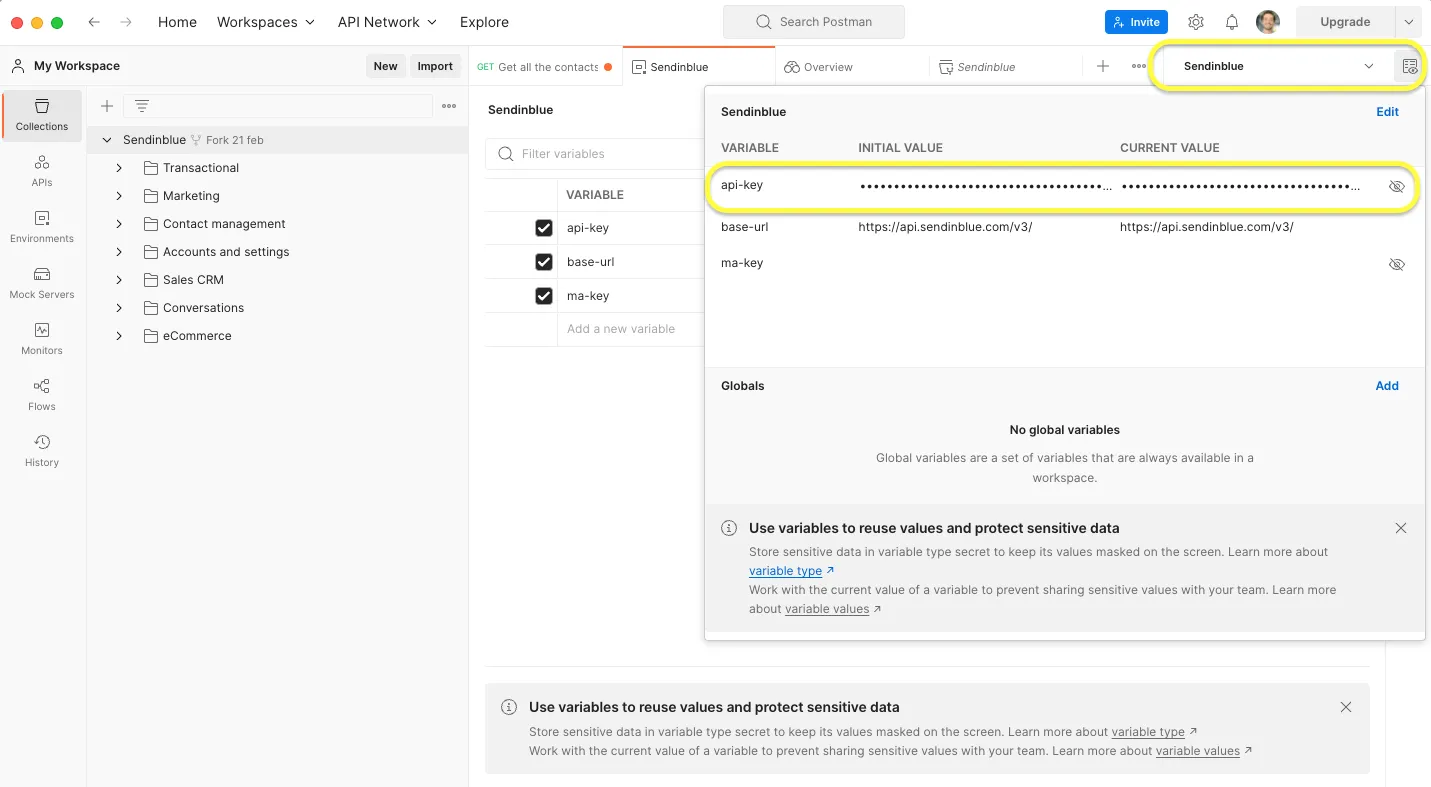Expand the Contact management folder
This screenshot has width=1431, height=787.
(x=119, y=224)
